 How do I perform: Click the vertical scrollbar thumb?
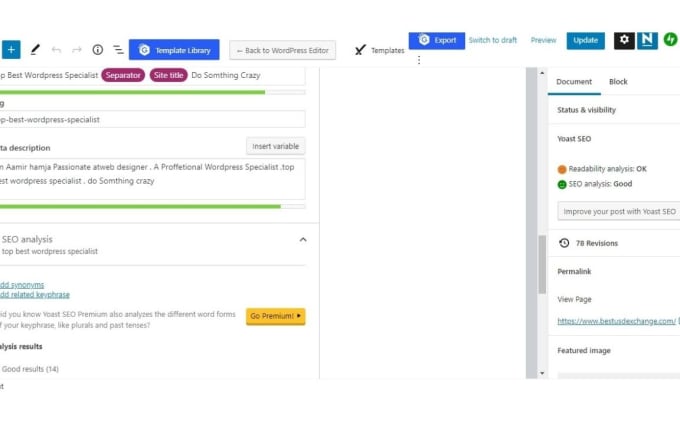coord(542,265)
